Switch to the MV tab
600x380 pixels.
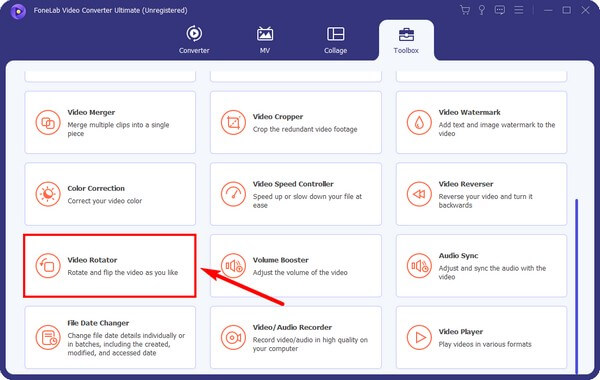(x=265, y=40)
